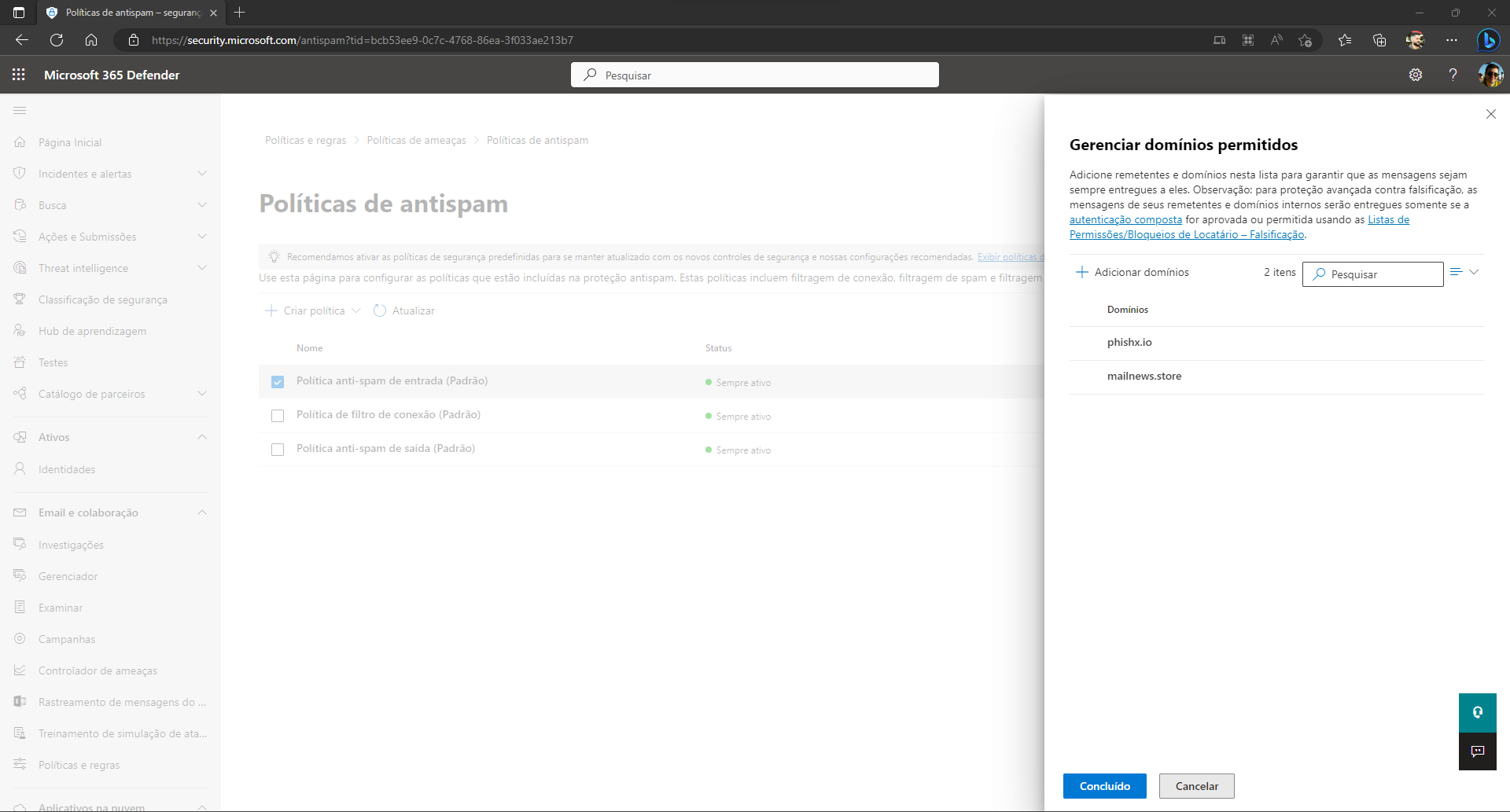
Task: Click the Cancelar button
Action: [x=1196, y=786]
